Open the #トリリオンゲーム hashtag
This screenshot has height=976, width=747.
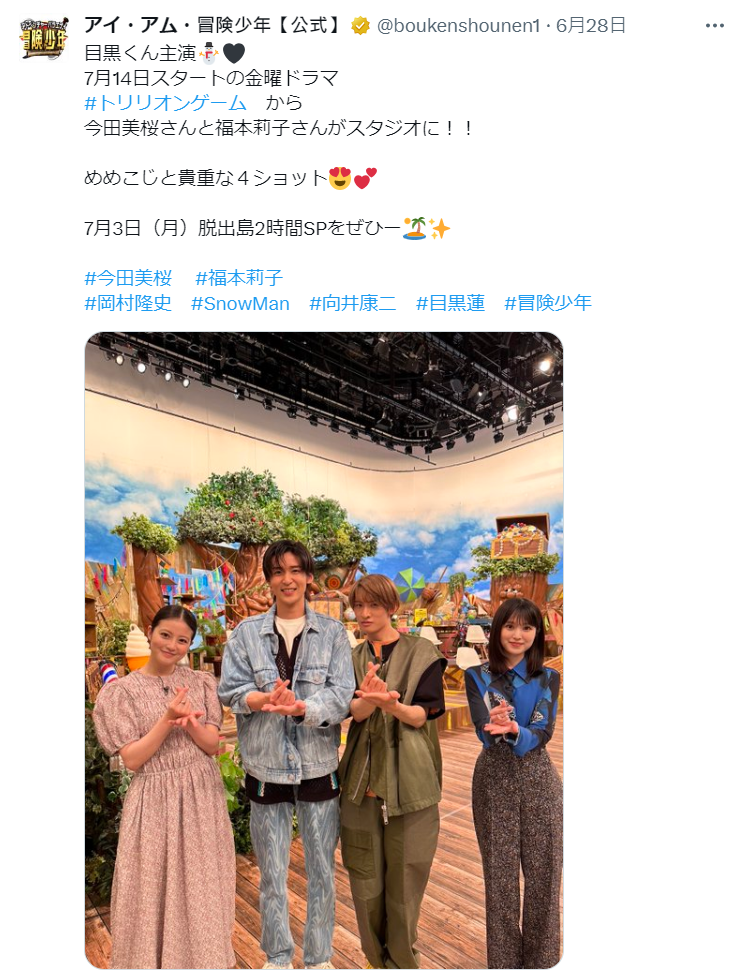(x=166, y=103)
